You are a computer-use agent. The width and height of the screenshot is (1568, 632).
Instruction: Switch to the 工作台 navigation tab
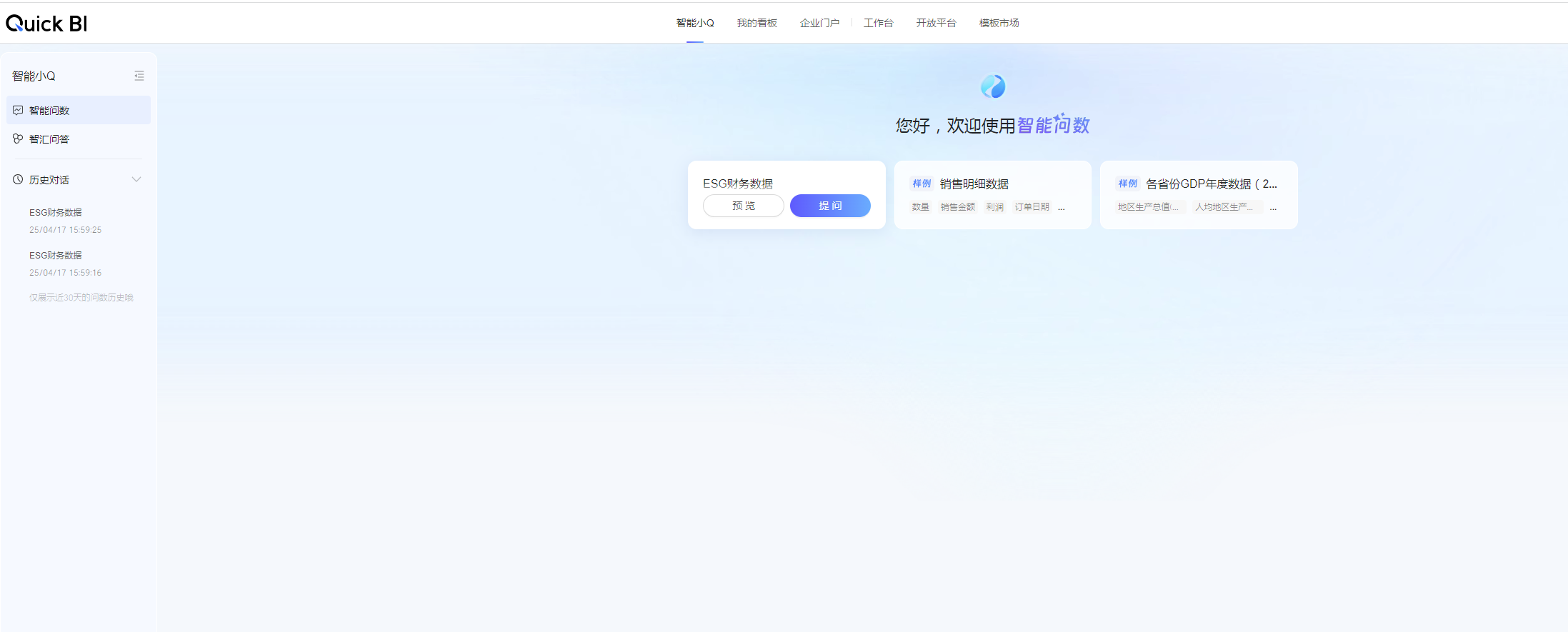coord(878,23)
